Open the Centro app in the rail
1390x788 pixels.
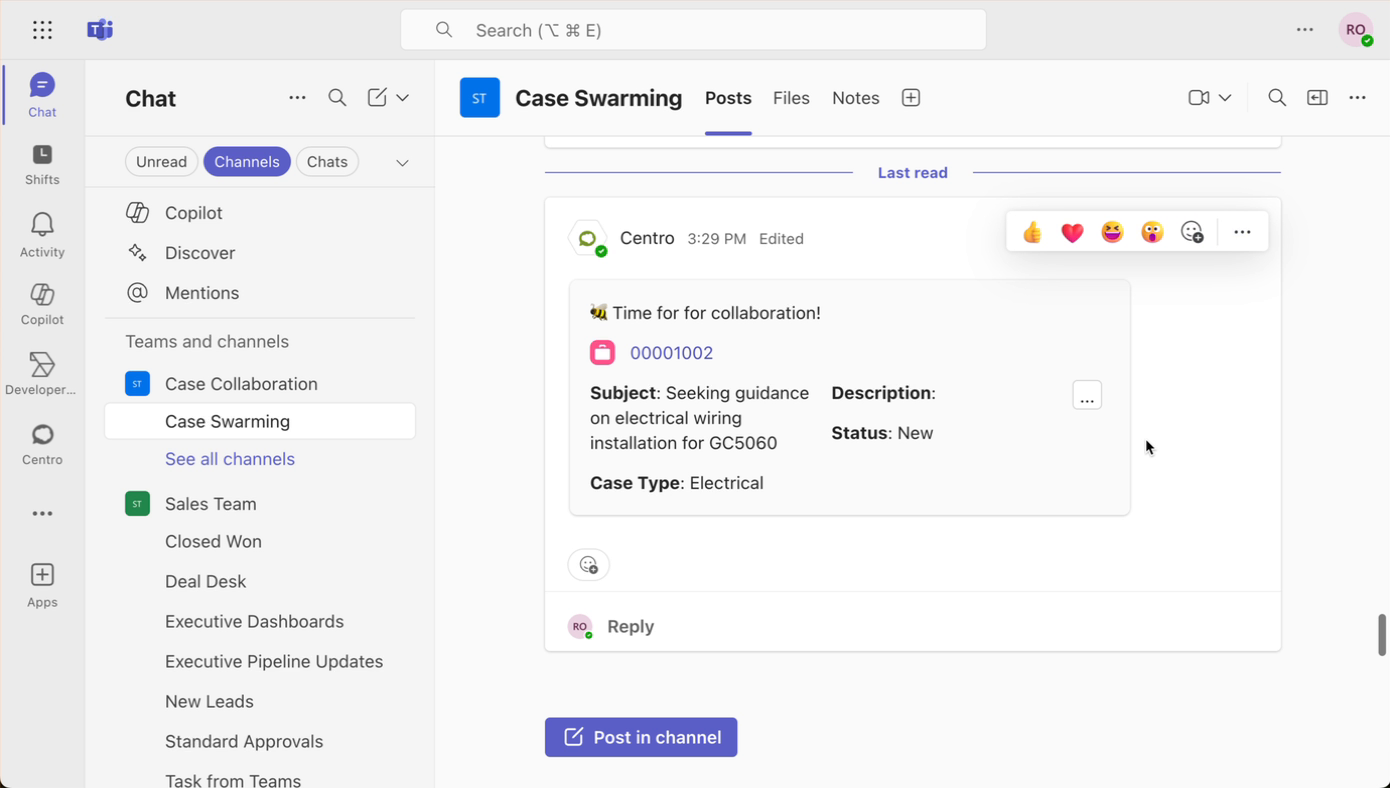point(42,445)
